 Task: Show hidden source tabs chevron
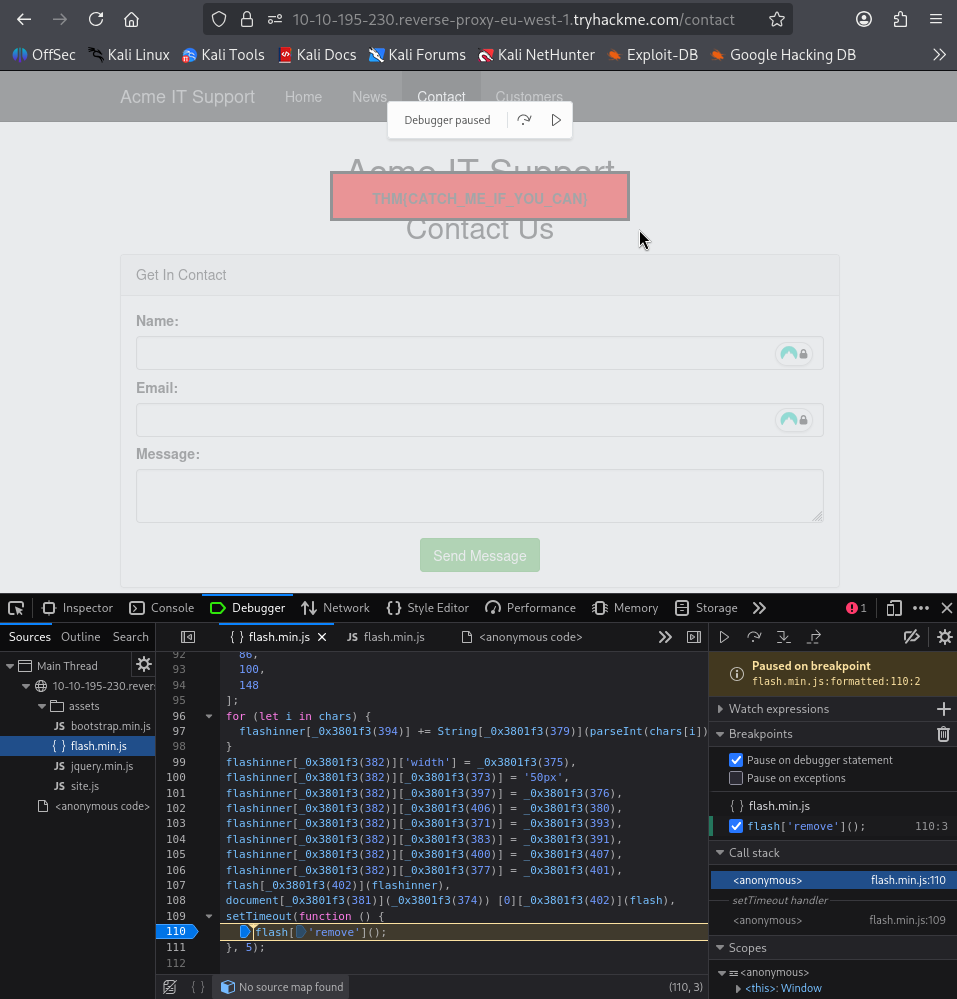click(665, 637)
